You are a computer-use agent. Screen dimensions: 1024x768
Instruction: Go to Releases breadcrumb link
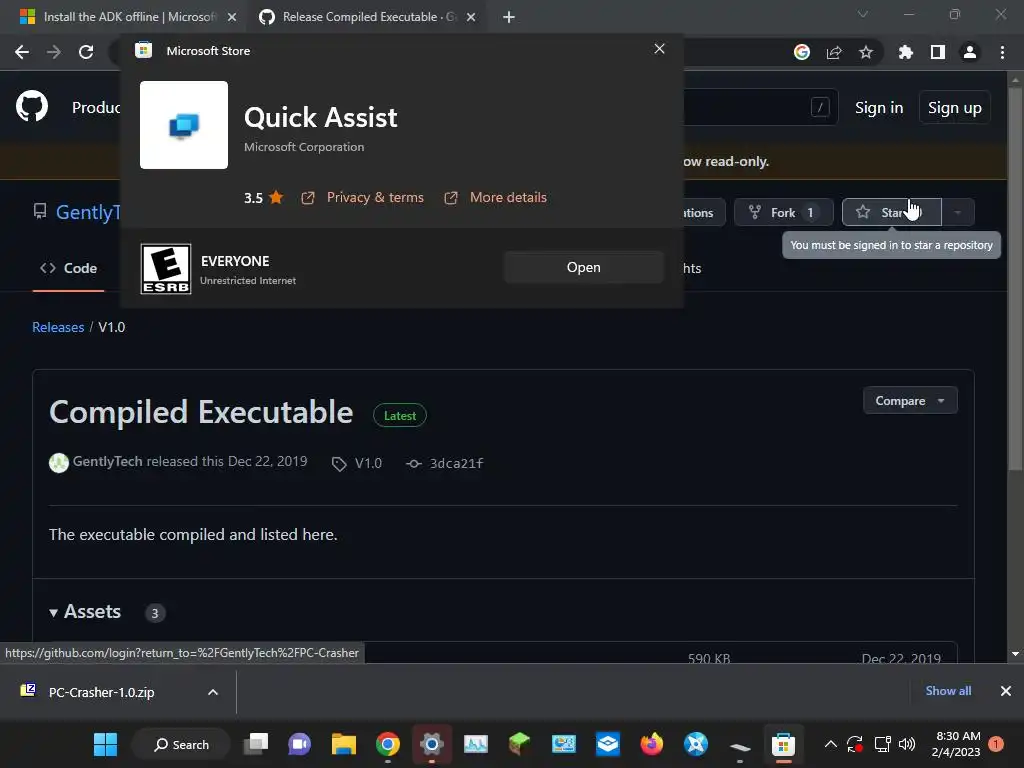point(58,327)
